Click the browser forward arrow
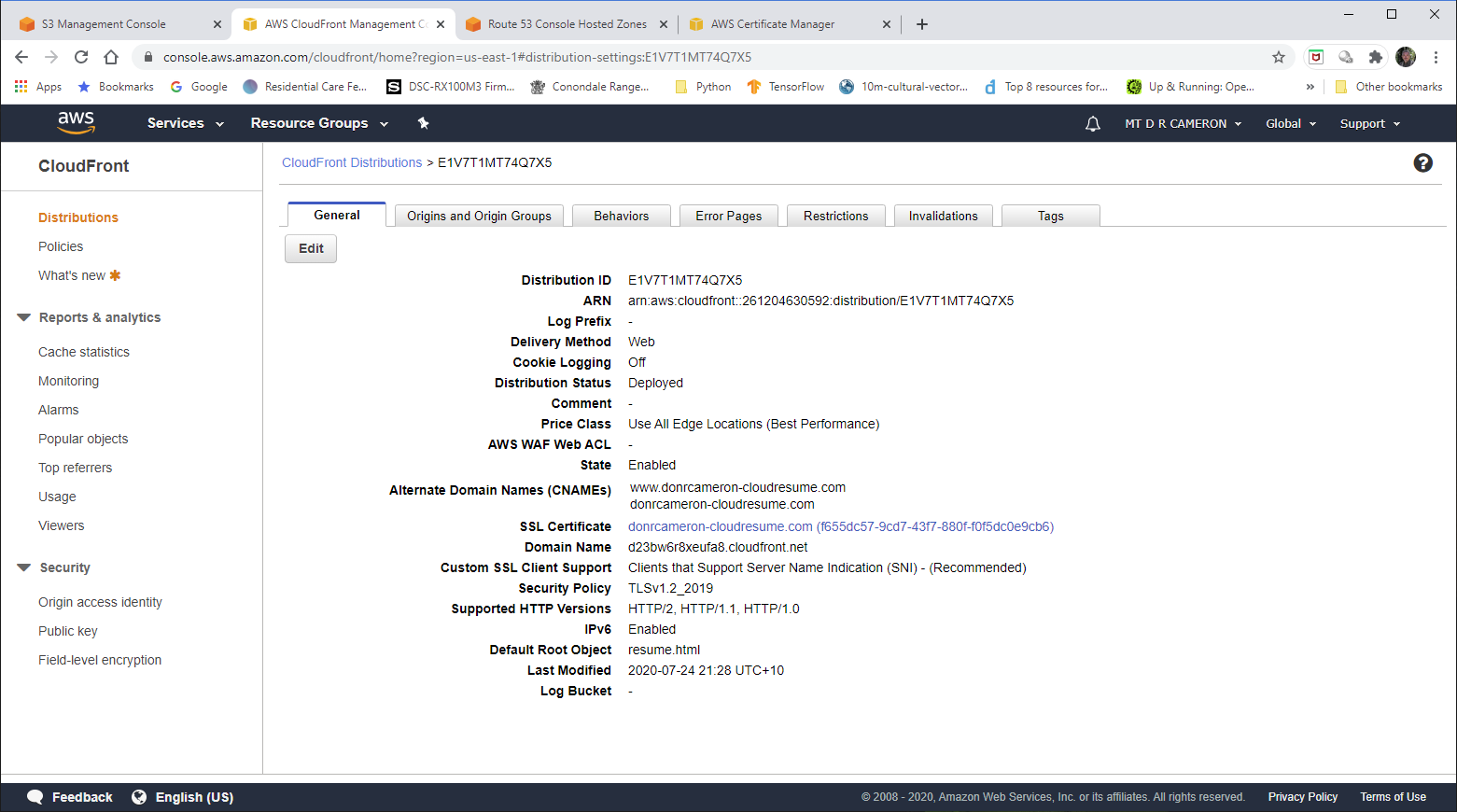This screenshot has height=812, width=1457. 51,57
